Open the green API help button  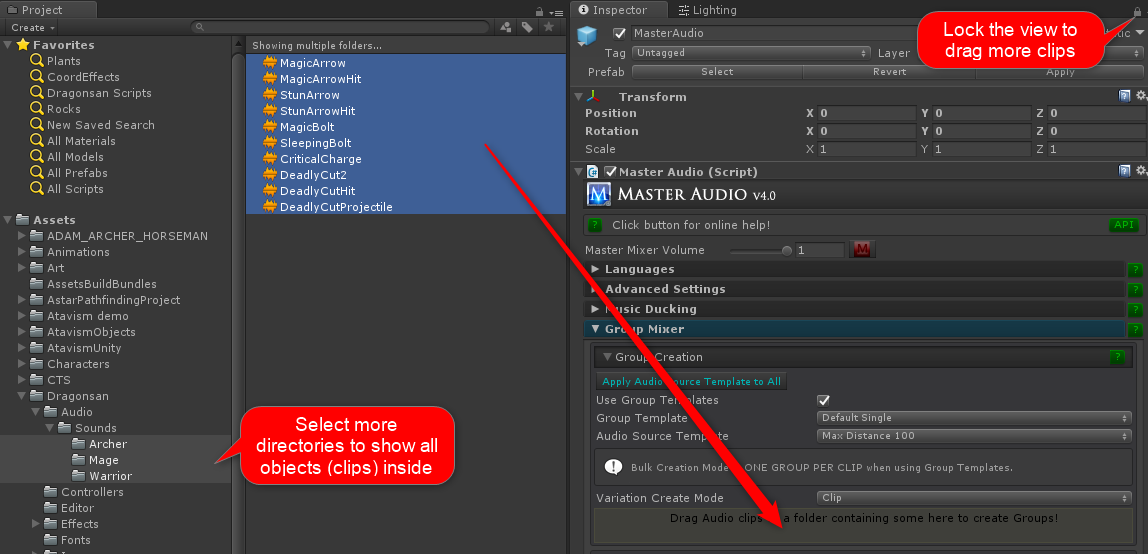[1124, 225]
